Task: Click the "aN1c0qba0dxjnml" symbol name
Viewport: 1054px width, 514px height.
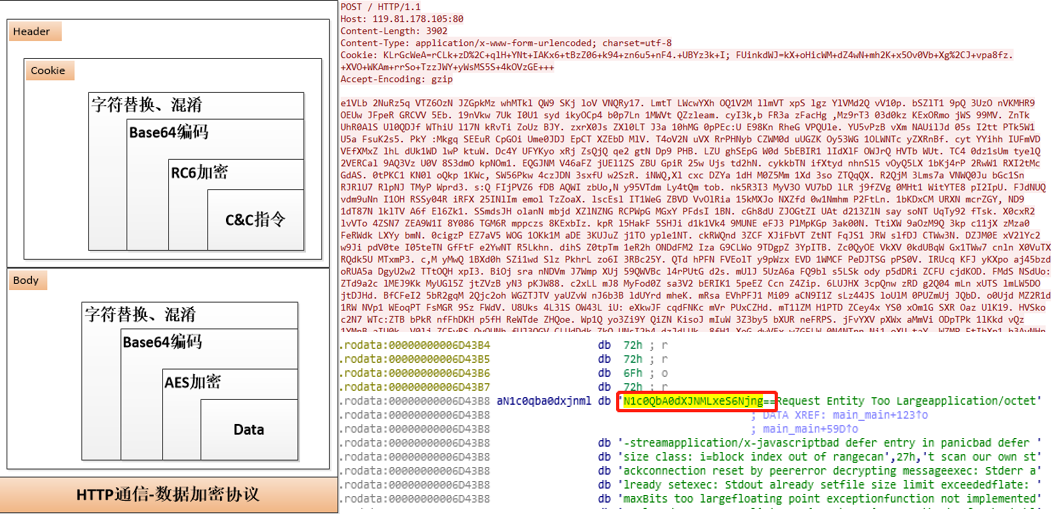Action: [x=544, y=400]
